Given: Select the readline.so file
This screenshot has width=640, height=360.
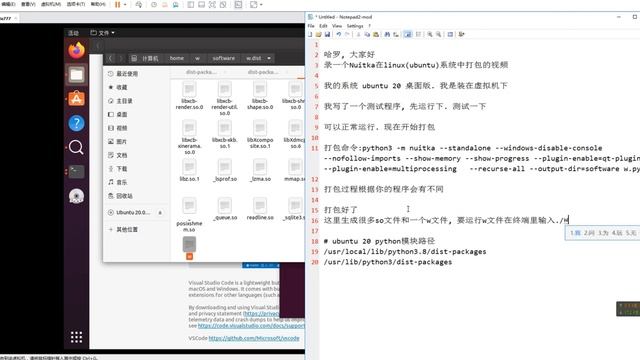Looking at the screenshot, I should coord(260,209).
